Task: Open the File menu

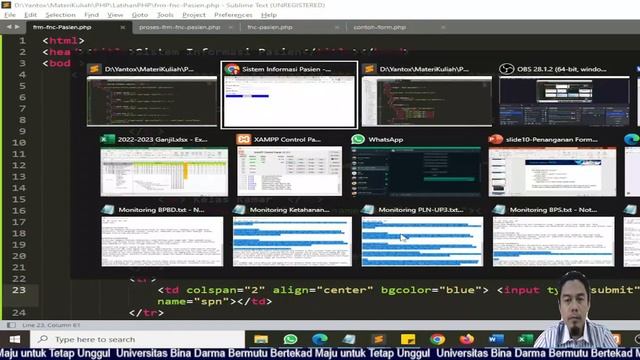Action: tap(10, 15)
